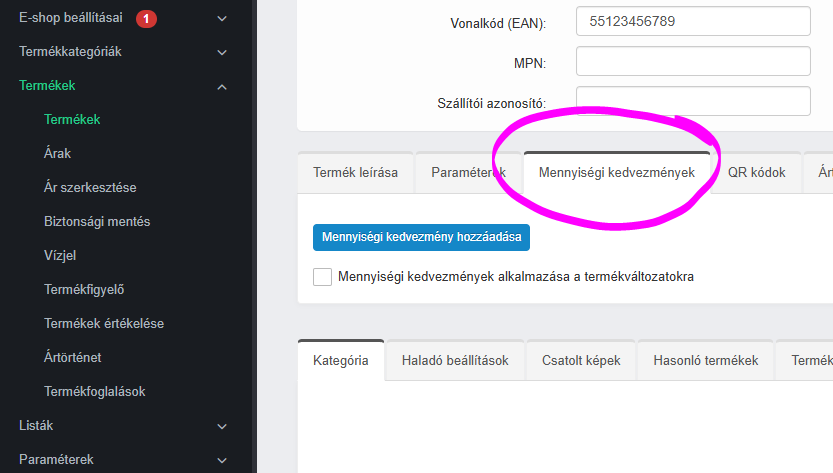
Task: Expand the Listák chevron
Action: 222,427
